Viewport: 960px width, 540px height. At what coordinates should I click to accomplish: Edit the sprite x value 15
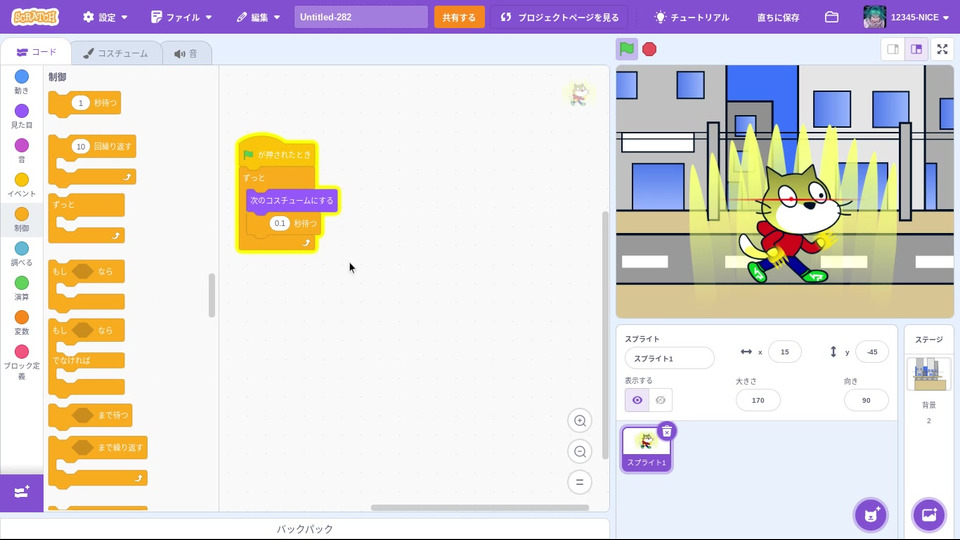pyautogui.click(x=784, y=352)
